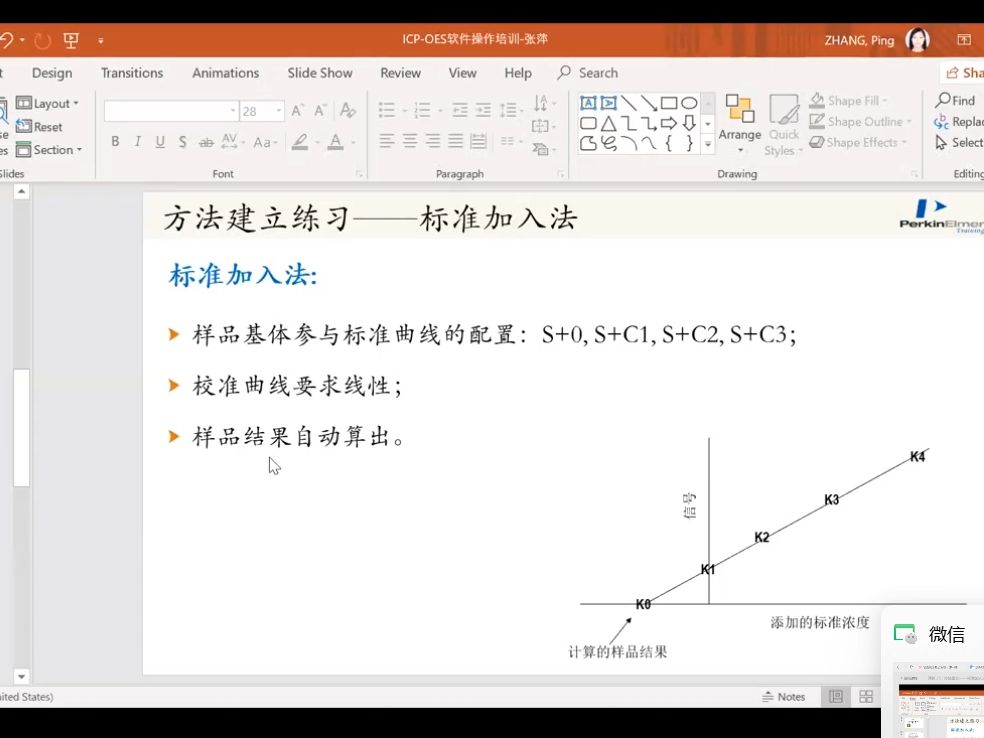This screenshot has width=984, height=738.
Task: Select the triangle shape
Action: tap(609, 123)
